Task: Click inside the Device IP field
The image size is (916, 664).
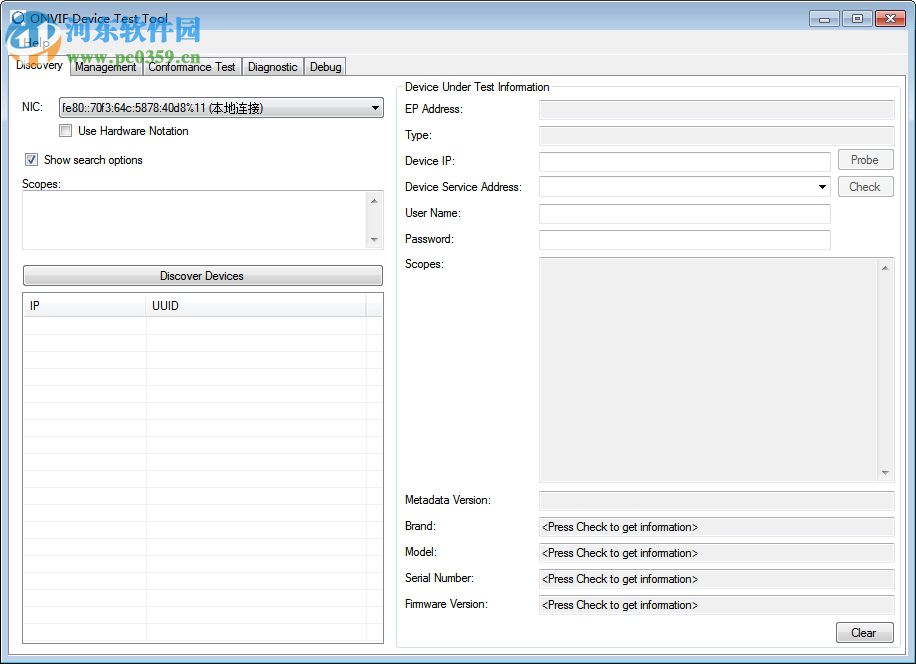Action: click(x=685, y=161)
